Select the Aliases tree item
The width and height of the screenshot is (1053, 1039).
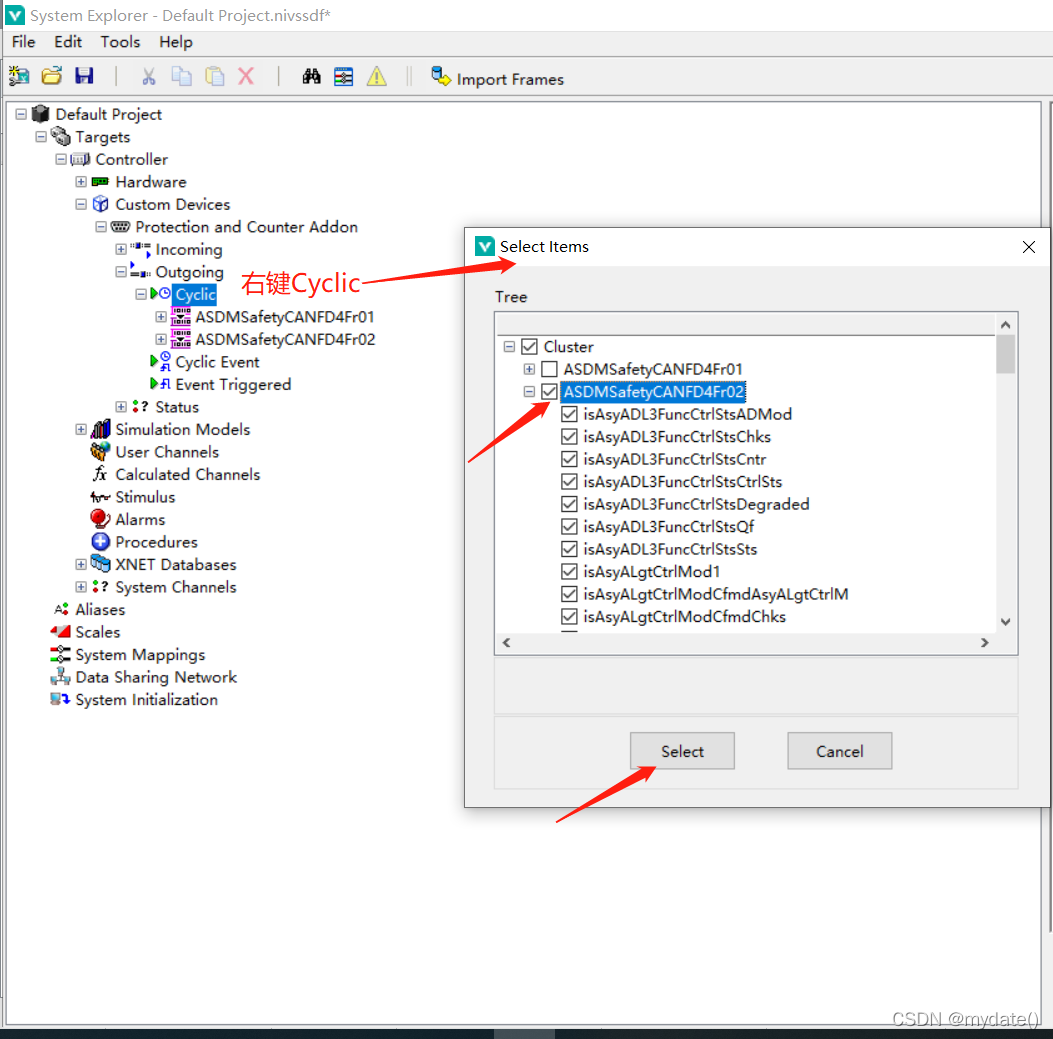100,610
